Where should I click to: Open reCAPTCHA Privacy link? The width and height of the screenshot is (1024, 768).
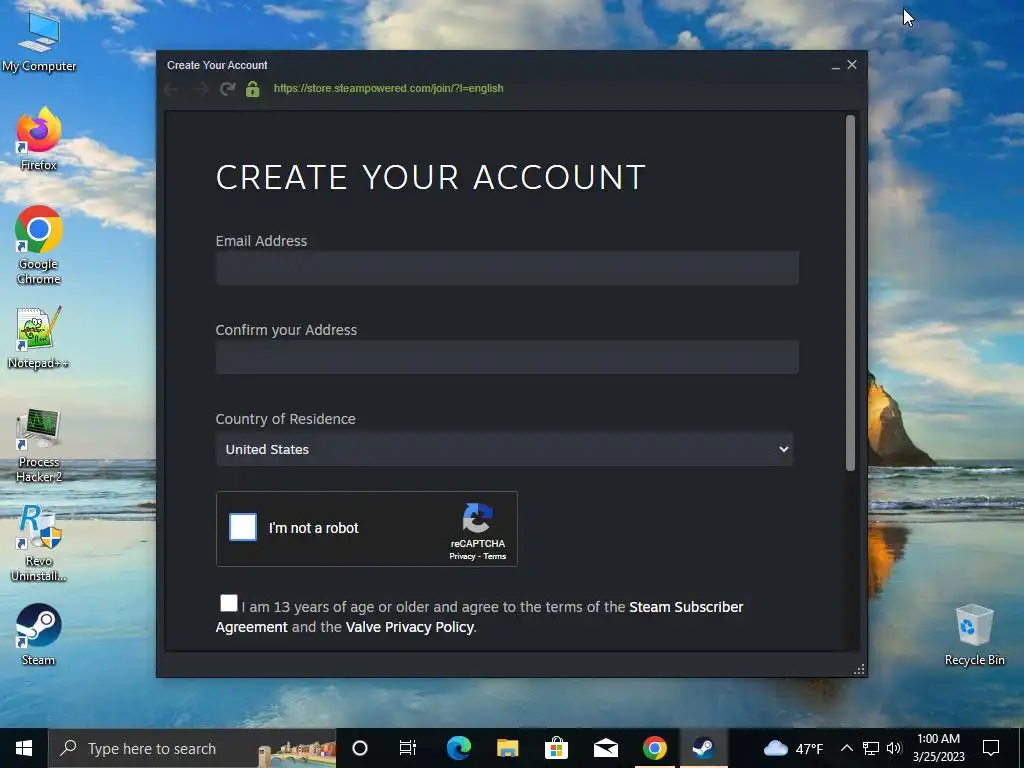tap(462, 556)
